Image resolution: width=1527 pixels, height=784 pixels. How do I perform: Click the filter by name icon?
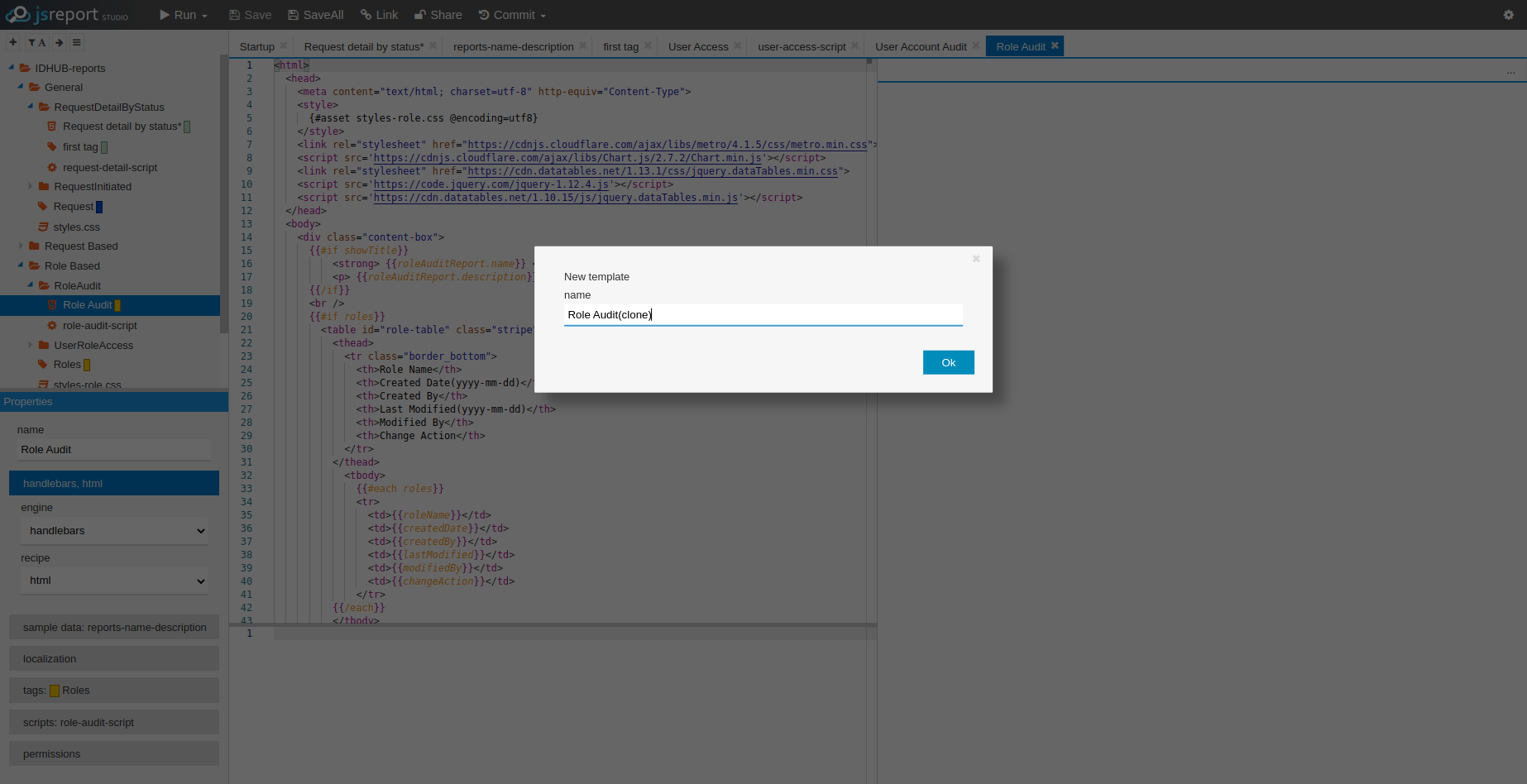(x=36, y=42)
